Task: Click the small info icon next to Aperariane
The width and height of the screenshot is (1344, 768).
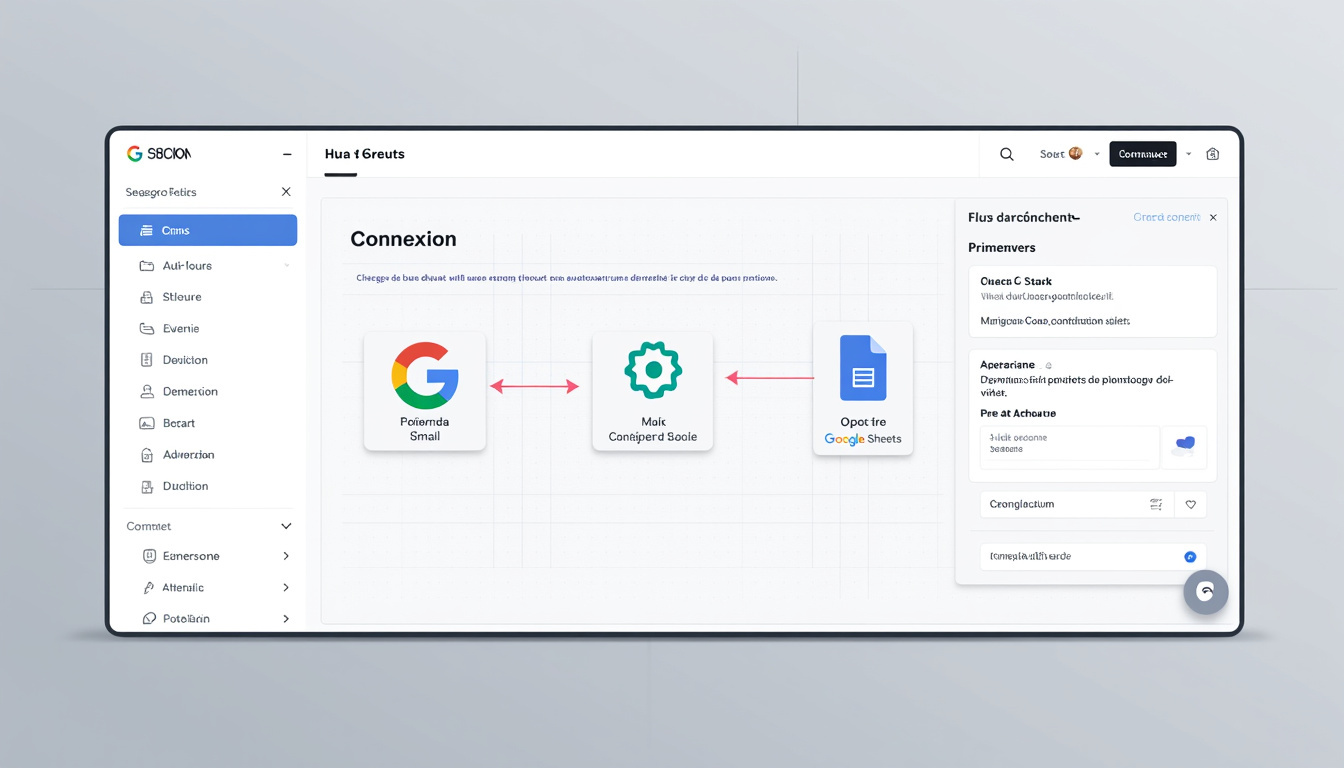Action: pyautogui.click(x=1047, y=366)
